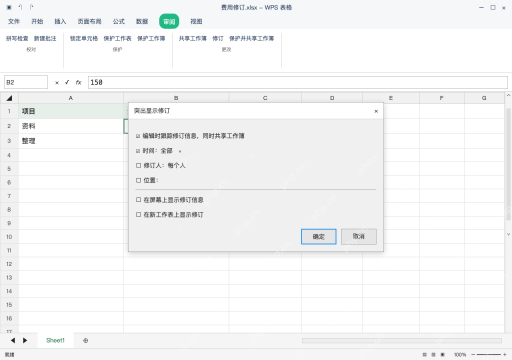Open the 时间 全部 dropdown arrow
The height and width of the screenshot is (360, 512).
tap(180, 151)
